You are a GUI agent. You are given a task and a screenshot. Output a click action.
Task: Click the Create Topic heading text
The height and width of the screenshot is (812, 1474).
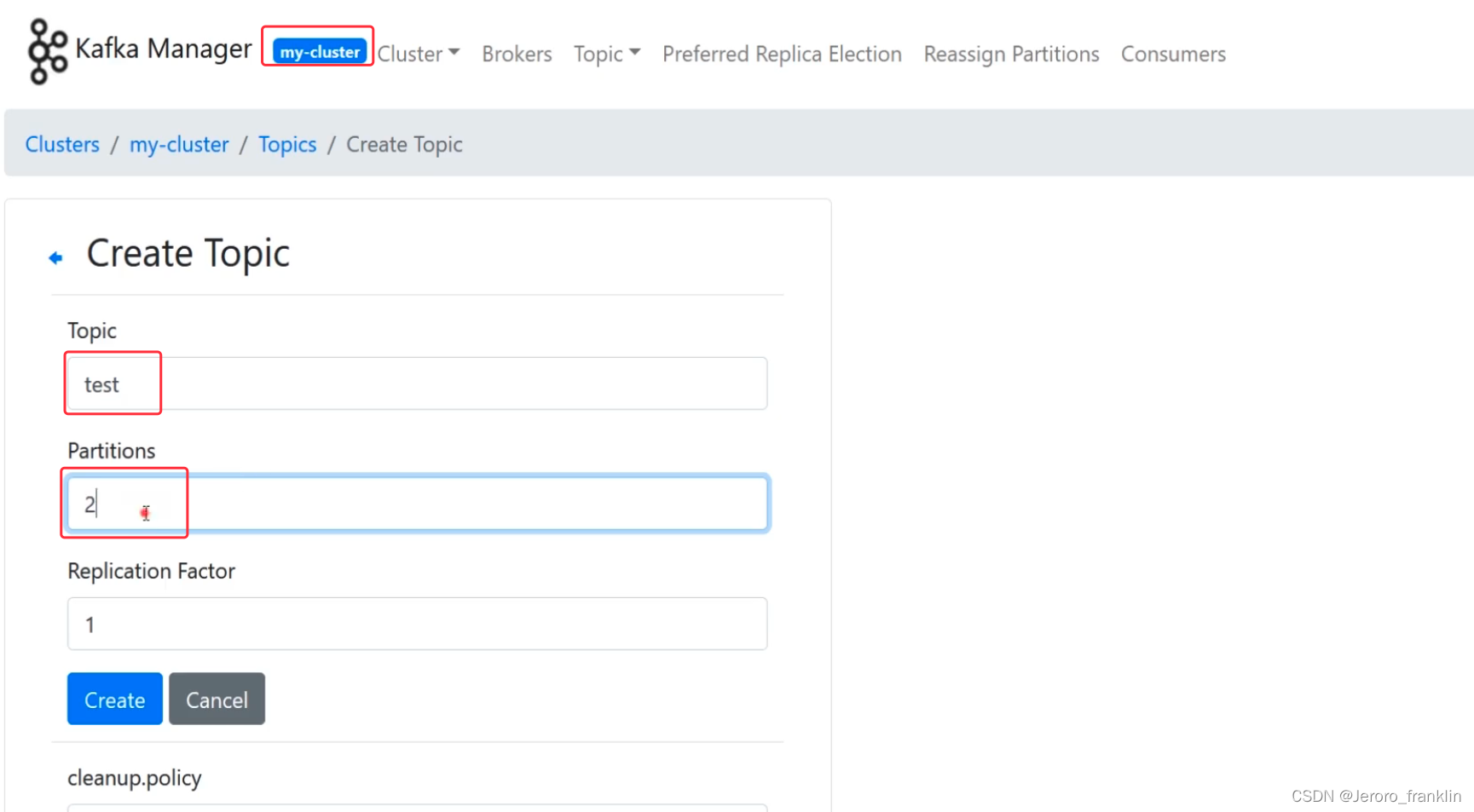[x=188, y=254]
